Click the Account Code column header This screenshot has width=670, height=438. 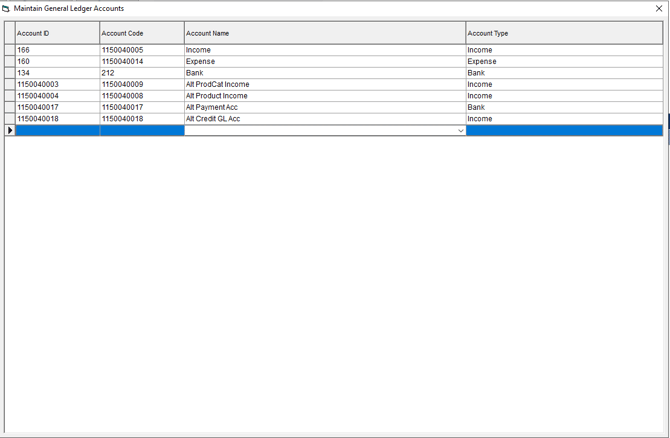[x=142, y=33]
